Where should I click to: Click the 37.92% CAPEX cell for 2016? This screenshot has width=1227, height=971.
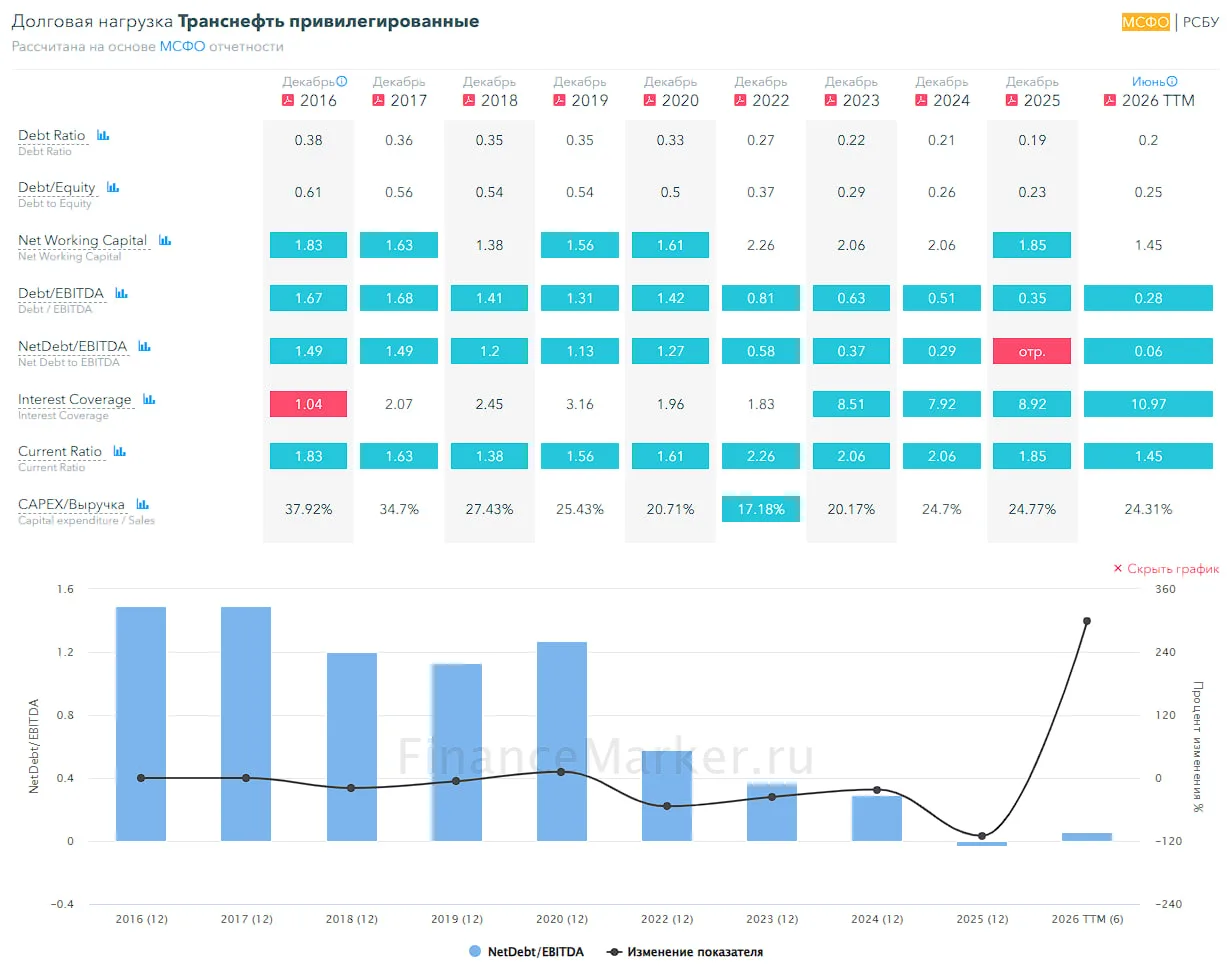pyautogui.click(x=309, y=509)
